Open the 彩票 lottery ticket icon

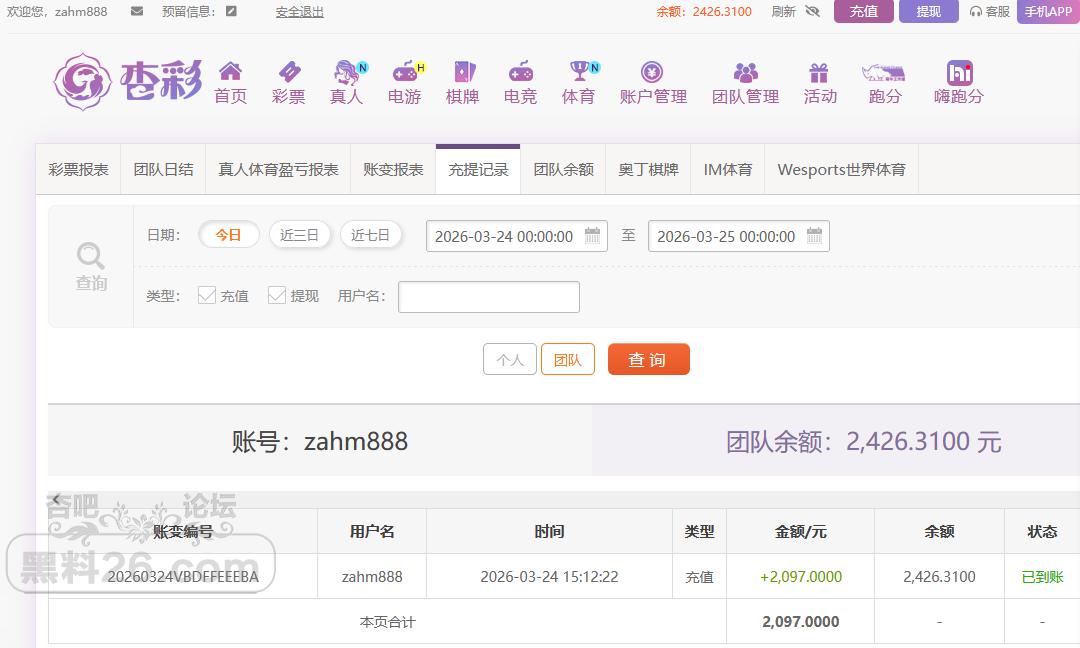point(289,72)
